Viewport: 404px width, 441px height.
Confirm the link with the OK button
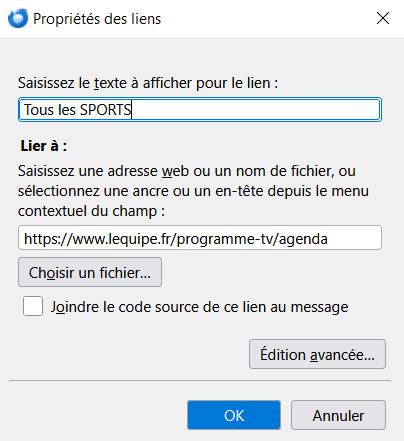(234, 415)
